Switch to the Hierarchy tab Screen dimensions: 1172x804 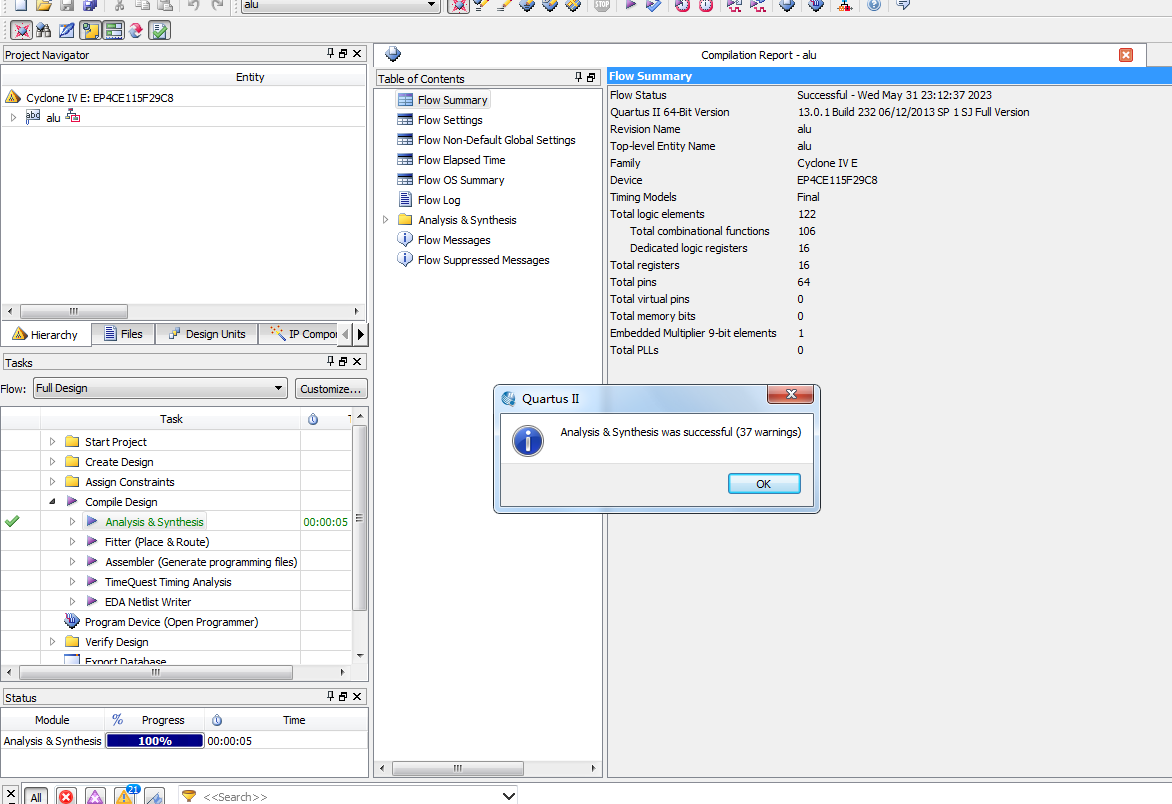pos(46,334)
